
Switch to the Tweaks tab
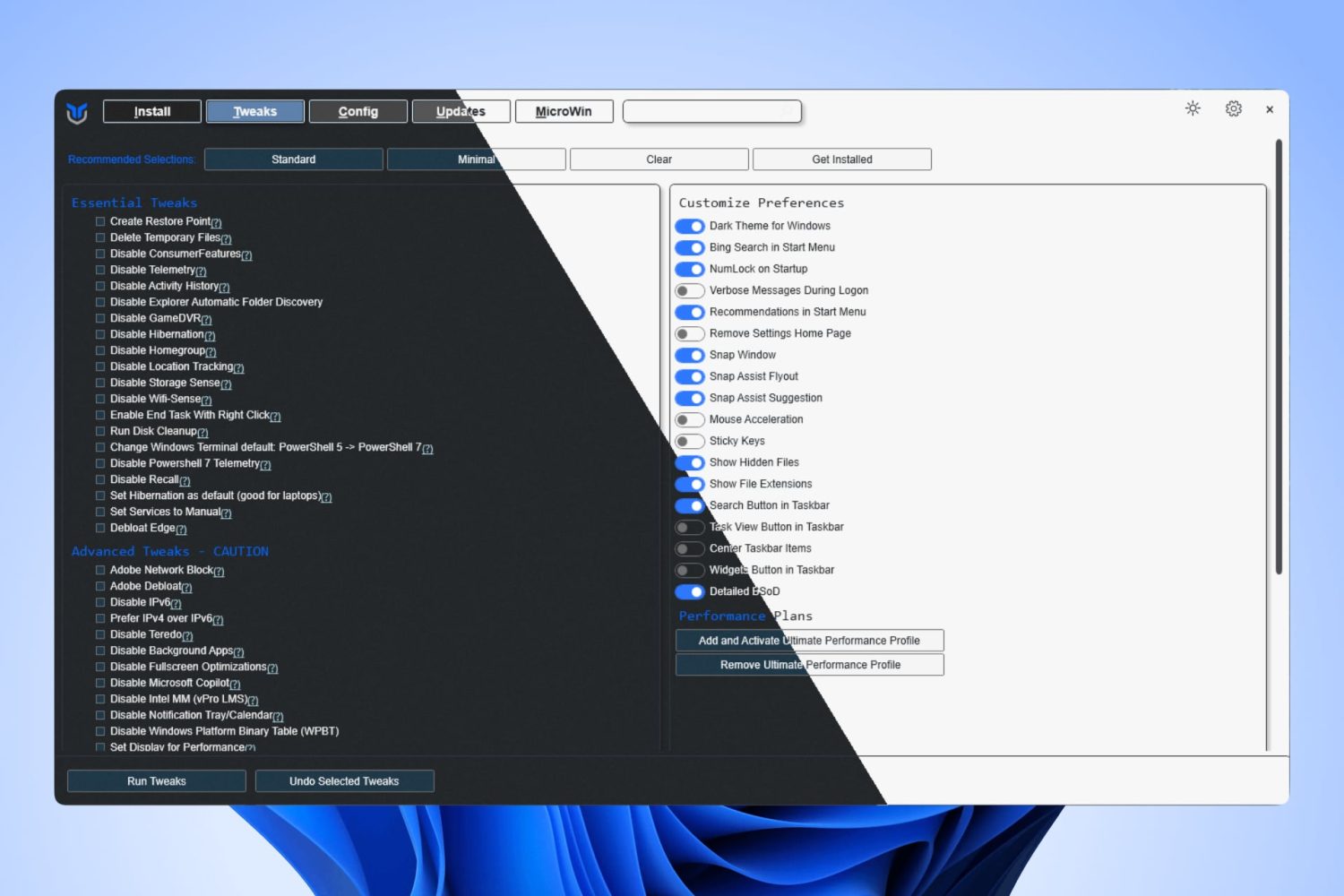pos(255,111)
